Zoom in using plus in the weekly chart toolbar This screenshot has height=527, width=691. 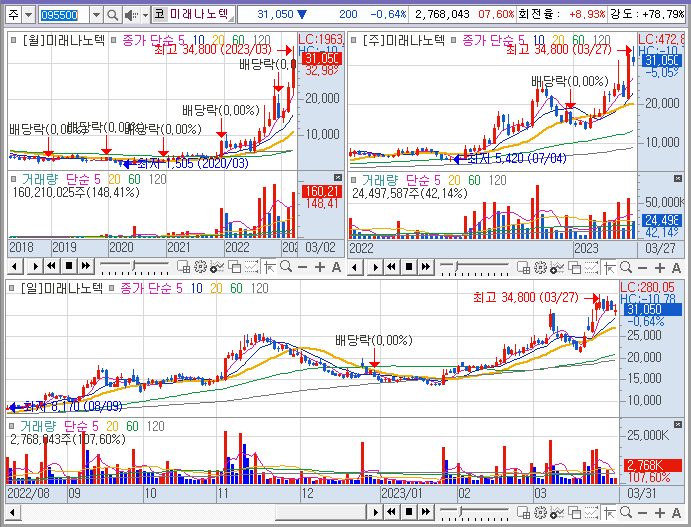(x=660, y=267)
